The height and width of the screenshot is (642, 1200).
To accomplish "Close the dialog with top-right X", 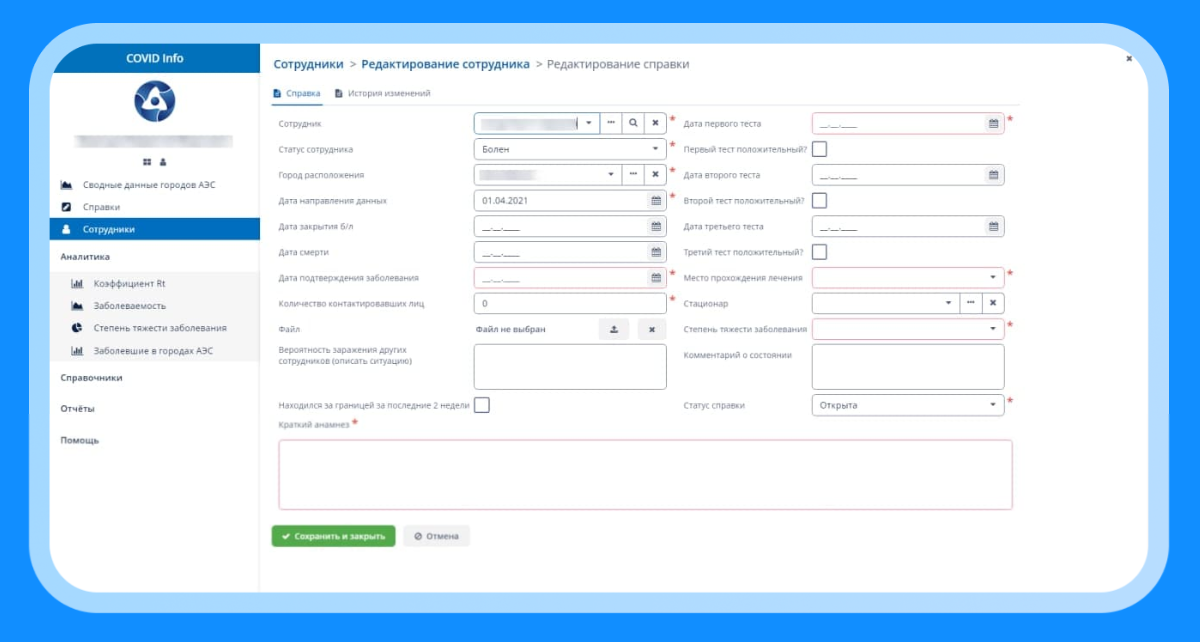I will pos(1129,59).
